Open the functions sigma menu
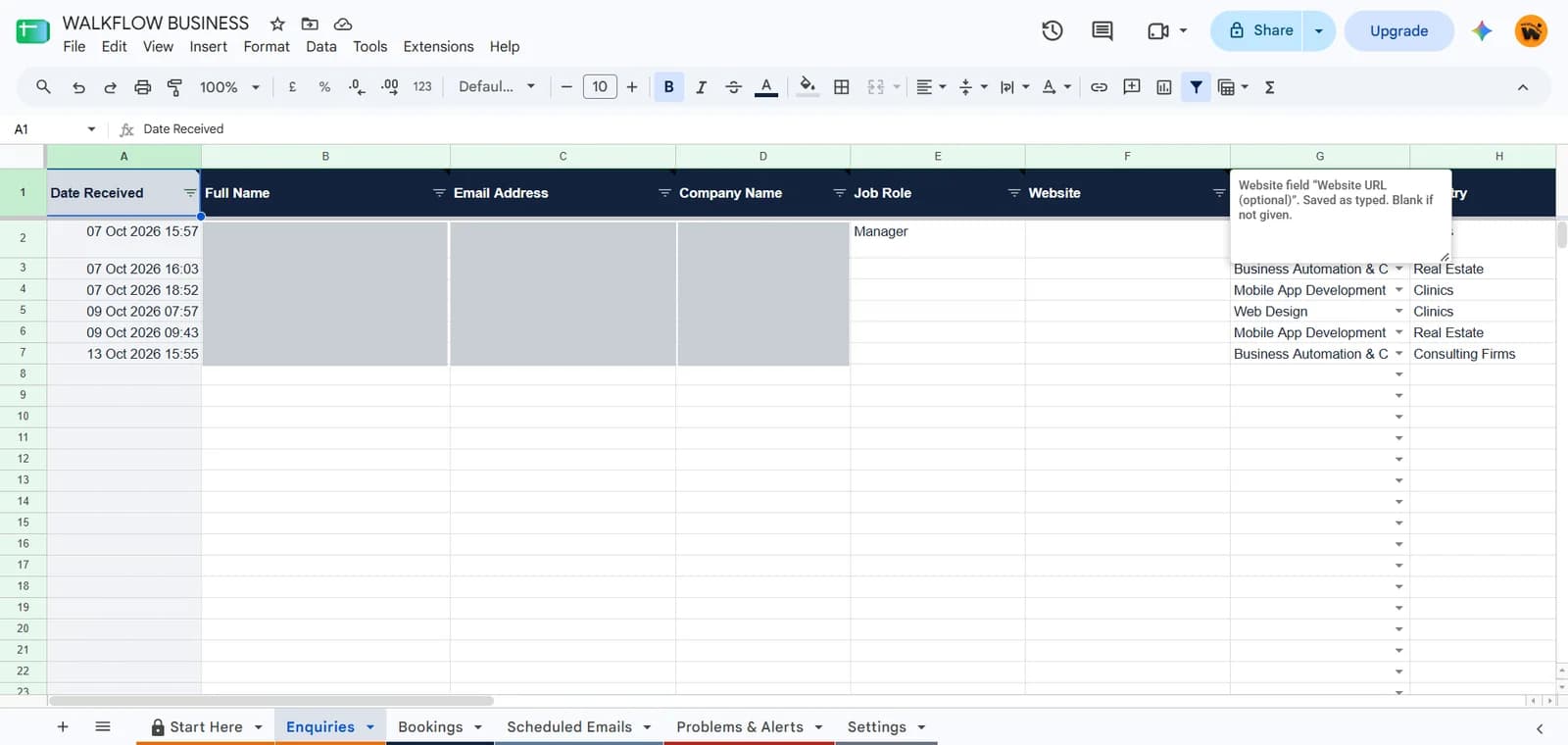Screen dimensions: 1568x745 [1270, 87]
